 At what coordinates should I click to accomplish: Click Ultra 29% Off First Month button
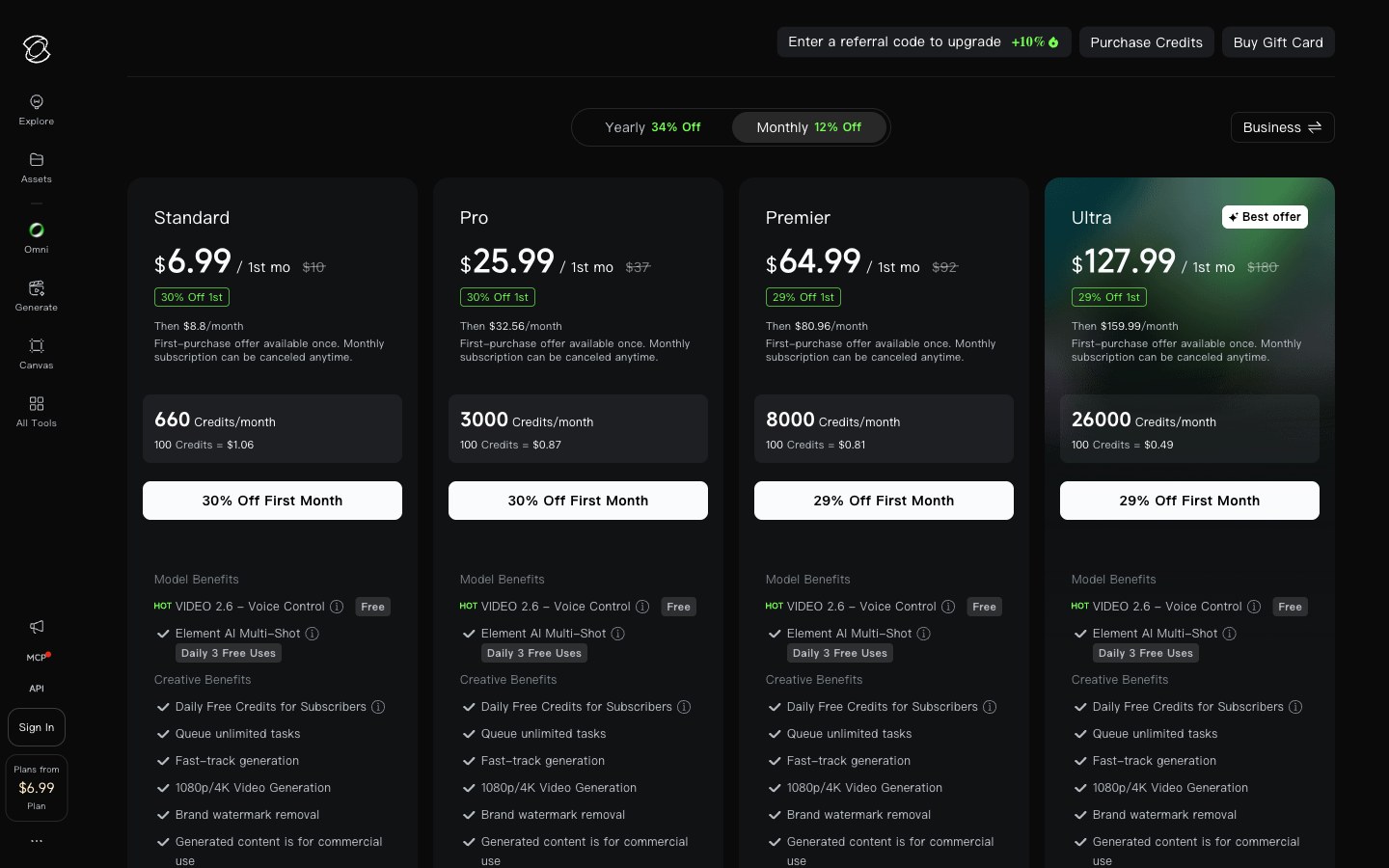1189,501
